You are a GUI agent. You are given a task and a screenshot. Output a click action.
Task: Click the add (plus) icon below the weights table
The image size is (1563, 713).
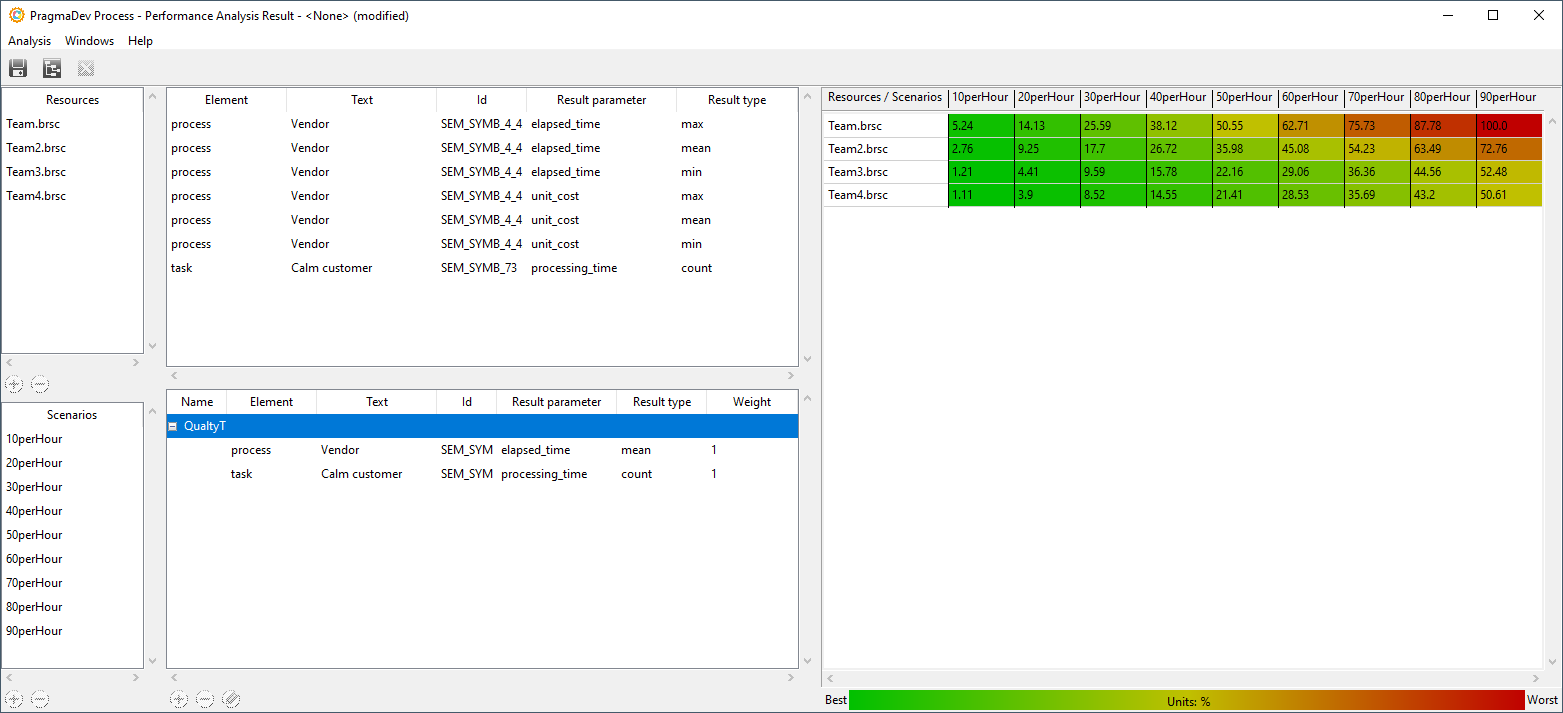click(178, 699)
